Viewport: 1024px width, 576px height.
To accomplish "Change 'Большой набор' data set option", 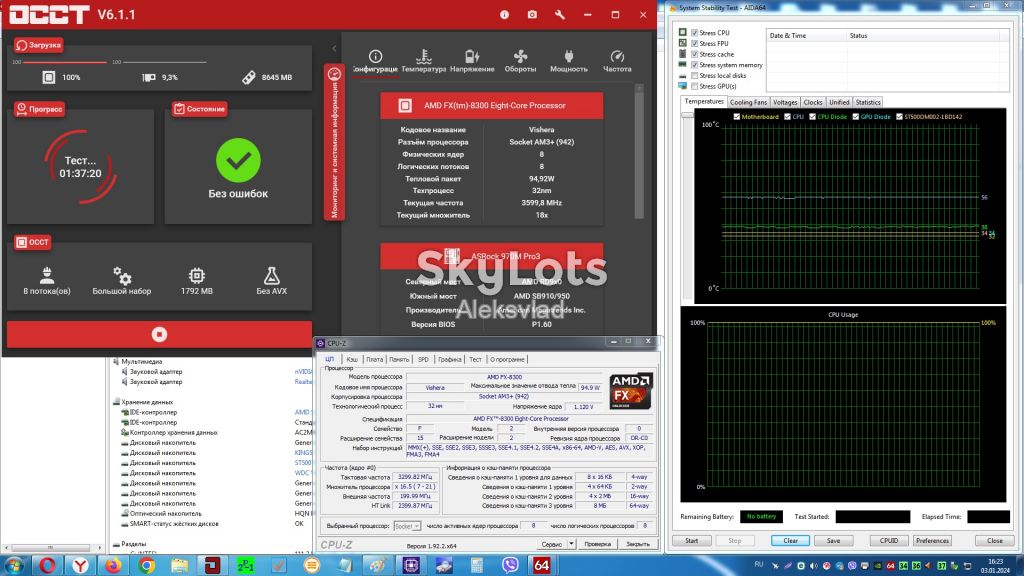I will [x=121, y=281].
